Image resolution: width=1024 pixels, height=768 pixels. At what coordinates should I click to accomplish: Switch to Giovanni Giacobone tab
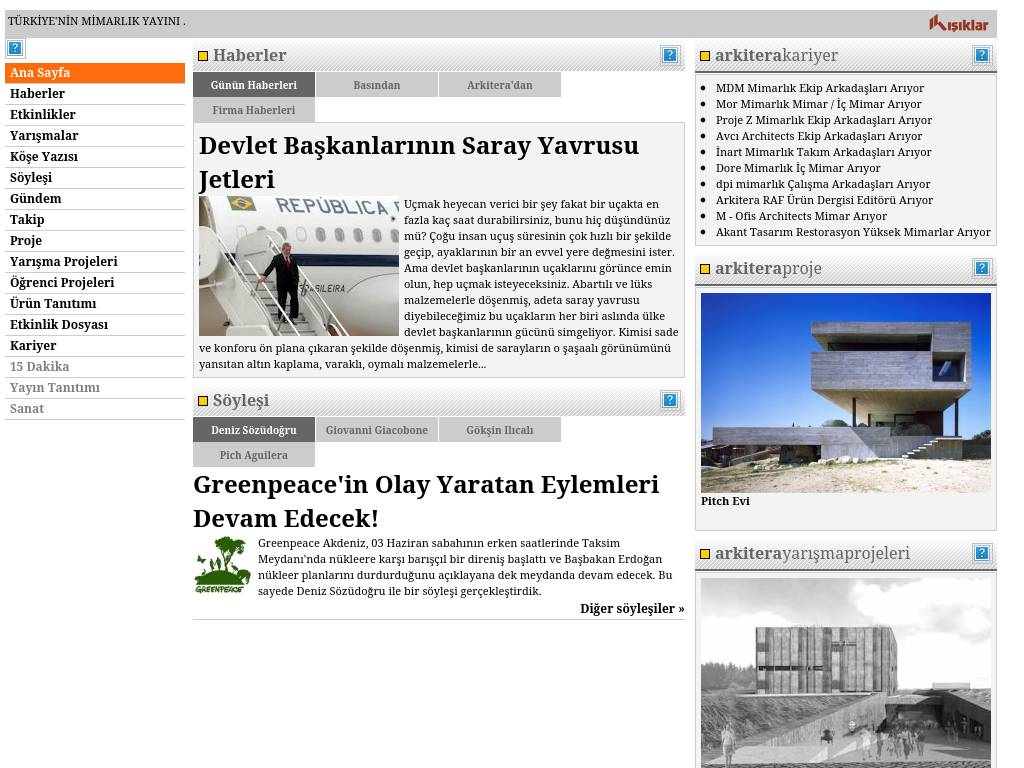(377, 430)
